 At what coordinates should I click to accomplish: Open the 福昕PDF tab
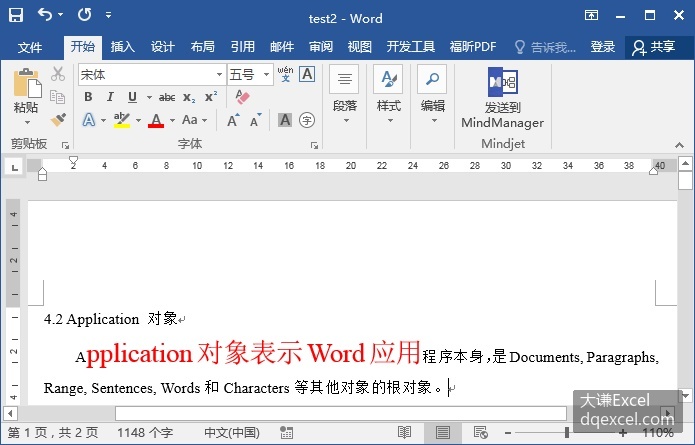coord(473,47)
